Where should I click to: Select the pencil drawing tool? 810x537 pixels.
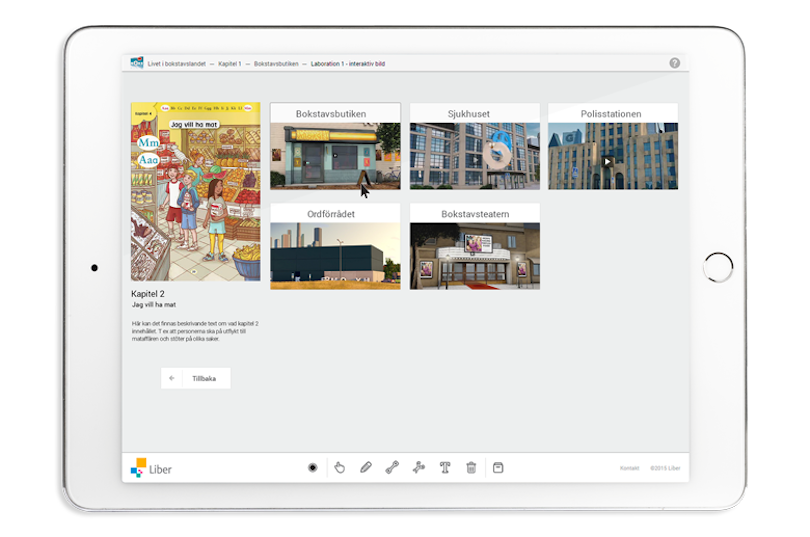(366, 467)
